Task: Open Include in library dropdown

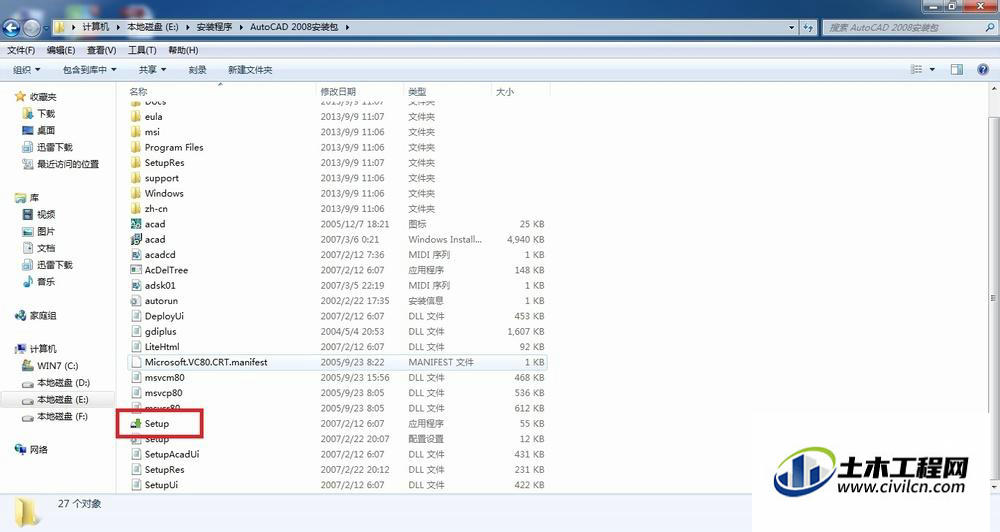Action: 89,70
